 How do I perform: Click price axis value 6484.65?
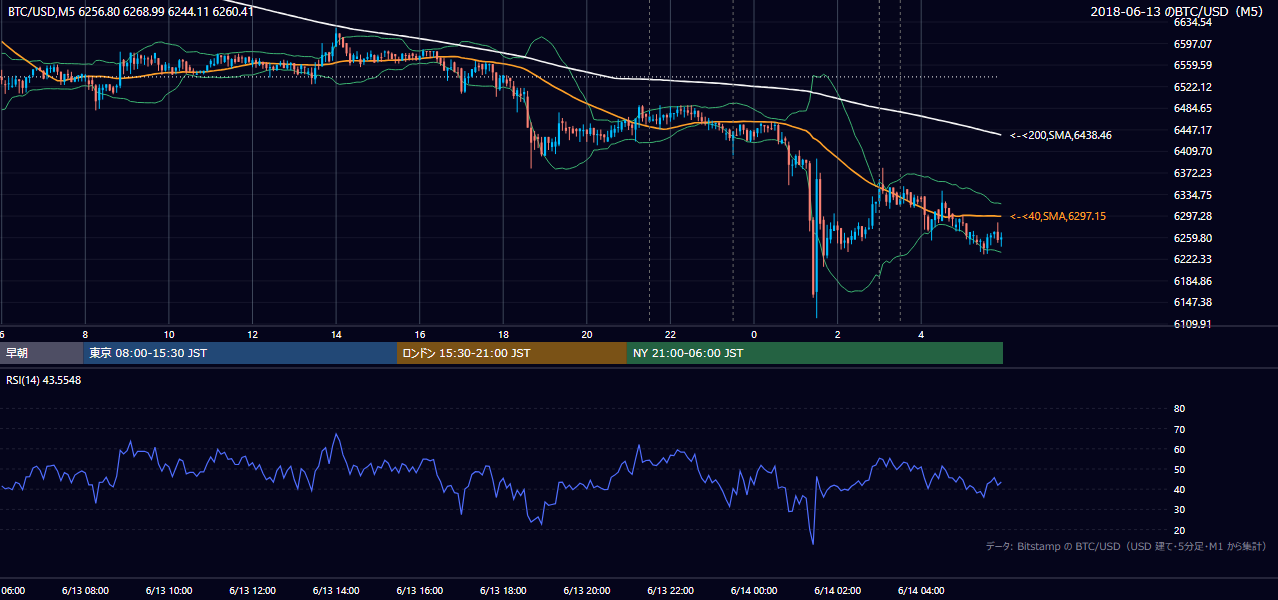1192,108
